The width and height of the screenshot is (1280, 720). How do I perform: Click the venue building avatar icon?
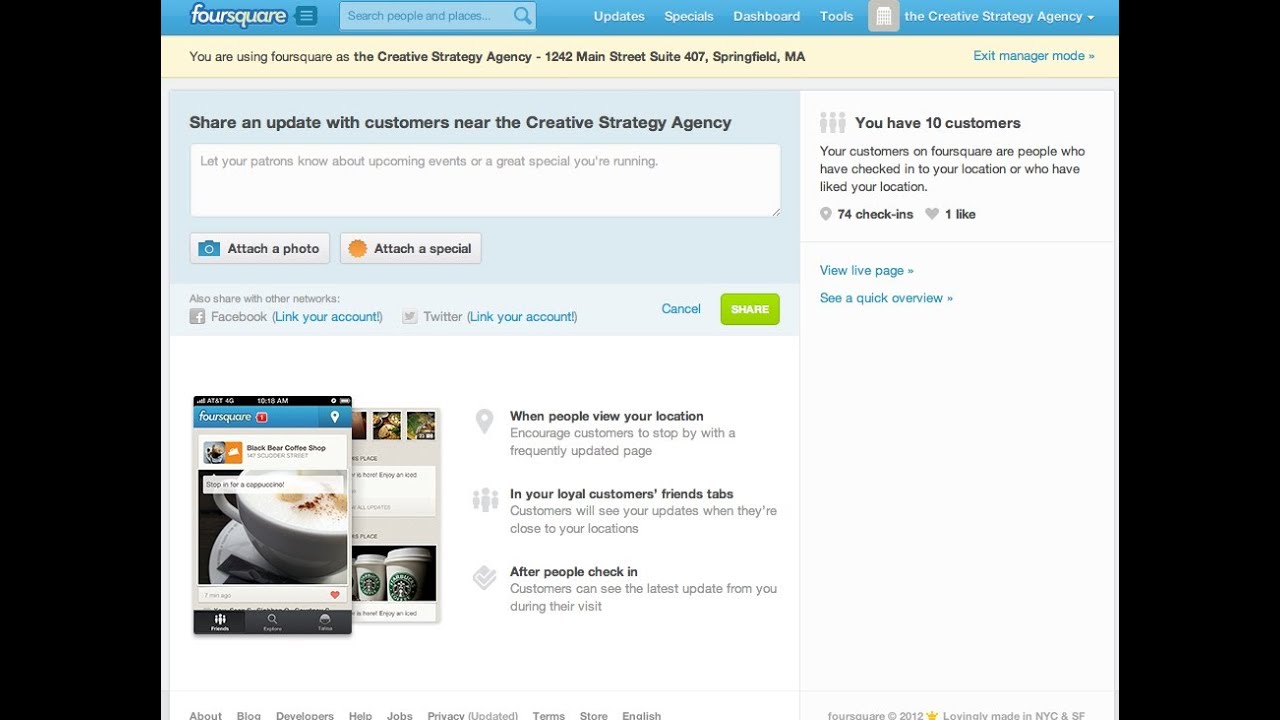[x=883, y=16]
